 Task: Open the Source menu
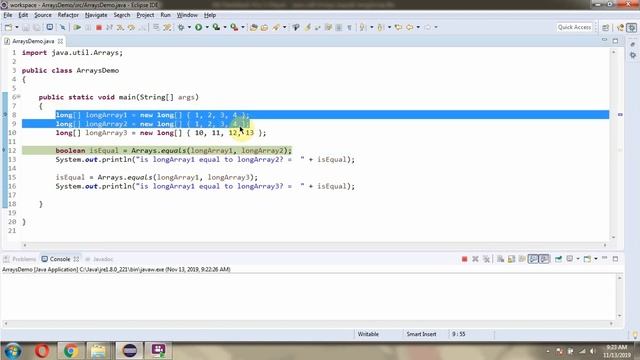43,15
